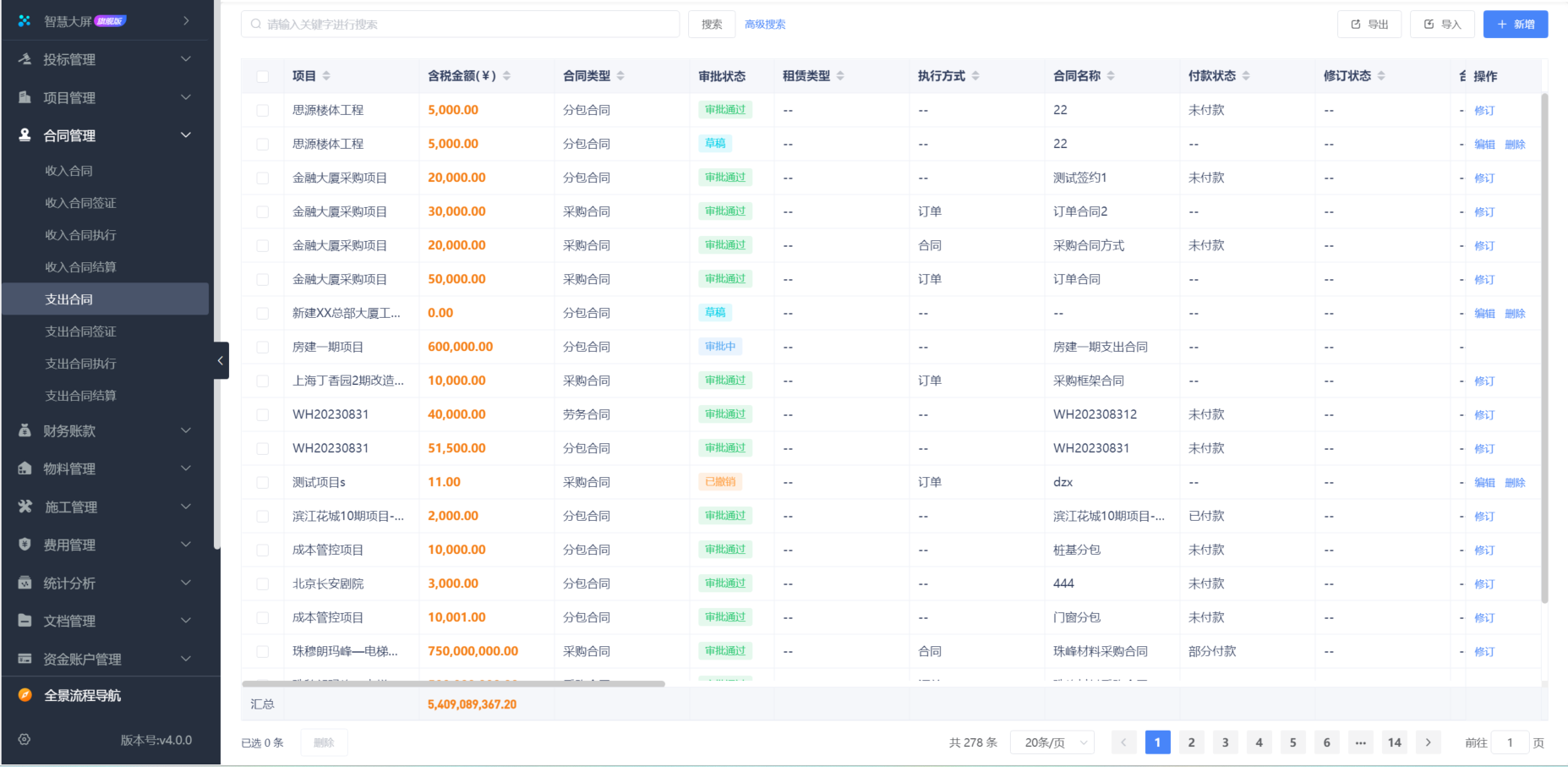Screen dimensions: 1568x767
Task: Open the 全景流程导航 icon
Action: (x=24, y=695)
